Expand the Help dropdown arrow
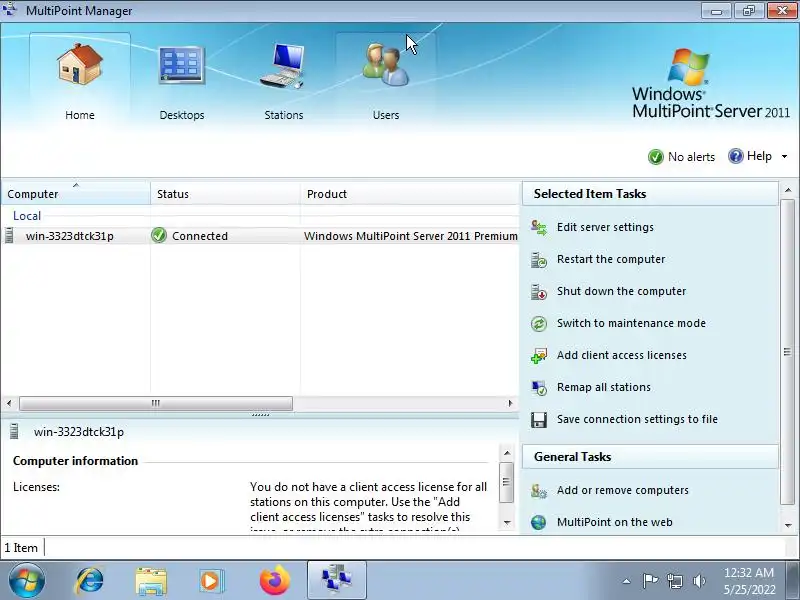 click(785, 157)
